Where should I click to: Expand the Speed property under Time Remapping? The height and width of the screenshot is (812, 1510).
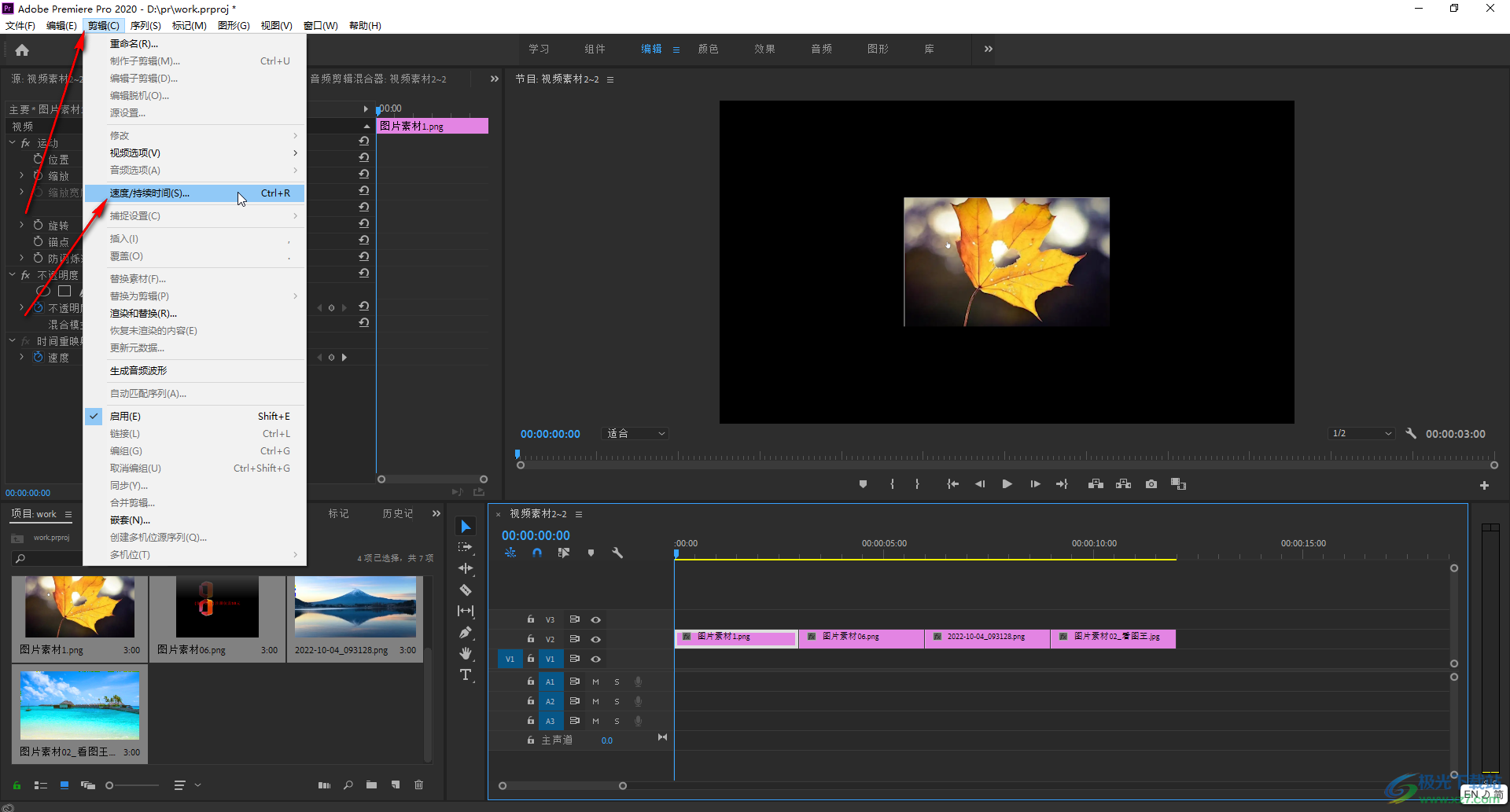21,357
